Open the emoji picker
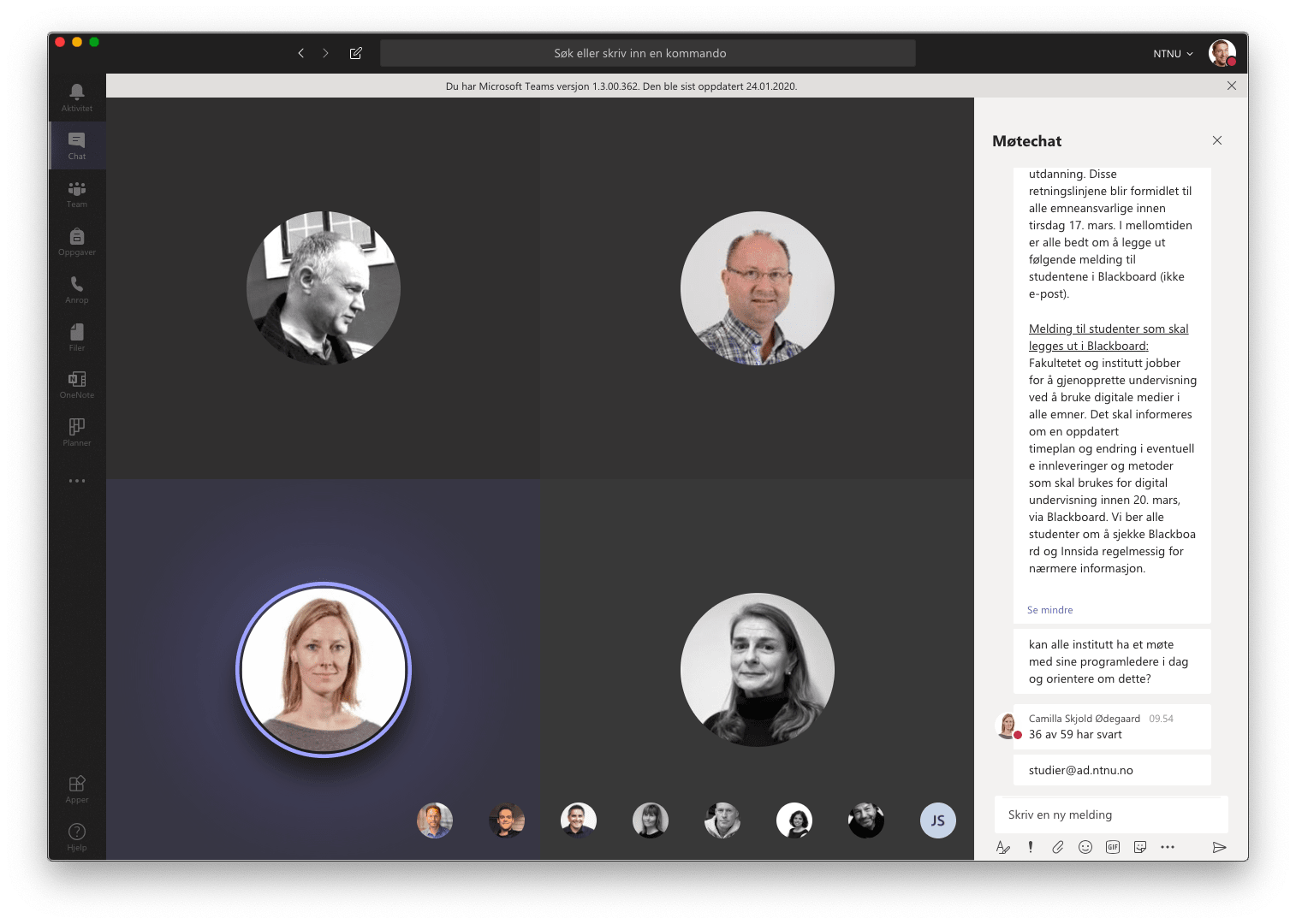 (x=1085, y=847)
